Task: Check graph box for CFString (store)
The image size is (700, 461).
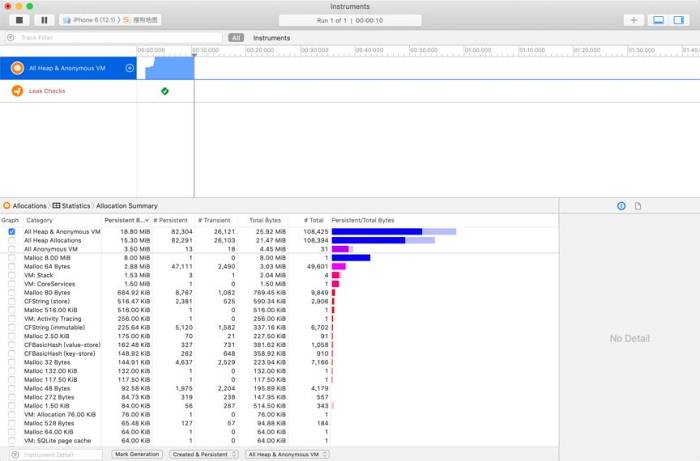Action: click(x=12, y=301)
